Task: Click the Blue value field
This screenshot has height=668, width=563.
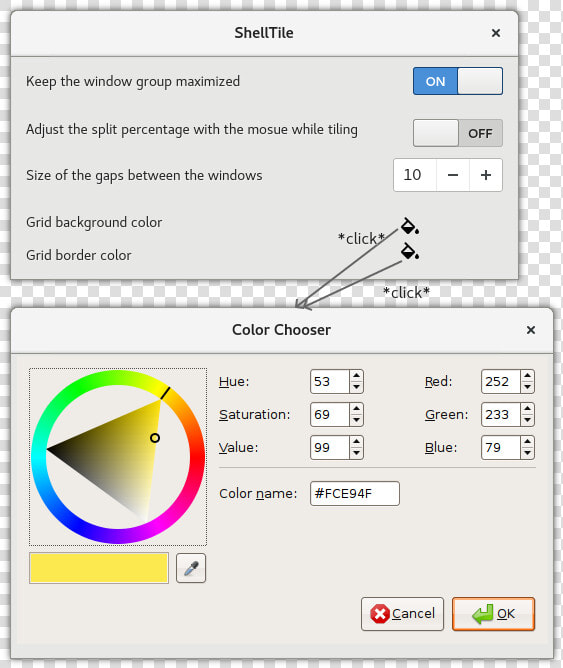Action: (x=501, y=447)
